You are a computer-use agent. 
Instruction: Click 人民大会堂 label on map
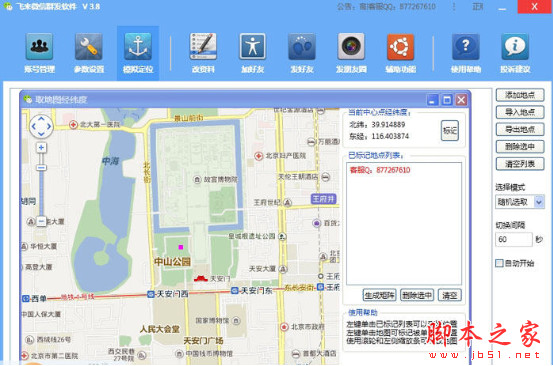[x=160, y=329]
